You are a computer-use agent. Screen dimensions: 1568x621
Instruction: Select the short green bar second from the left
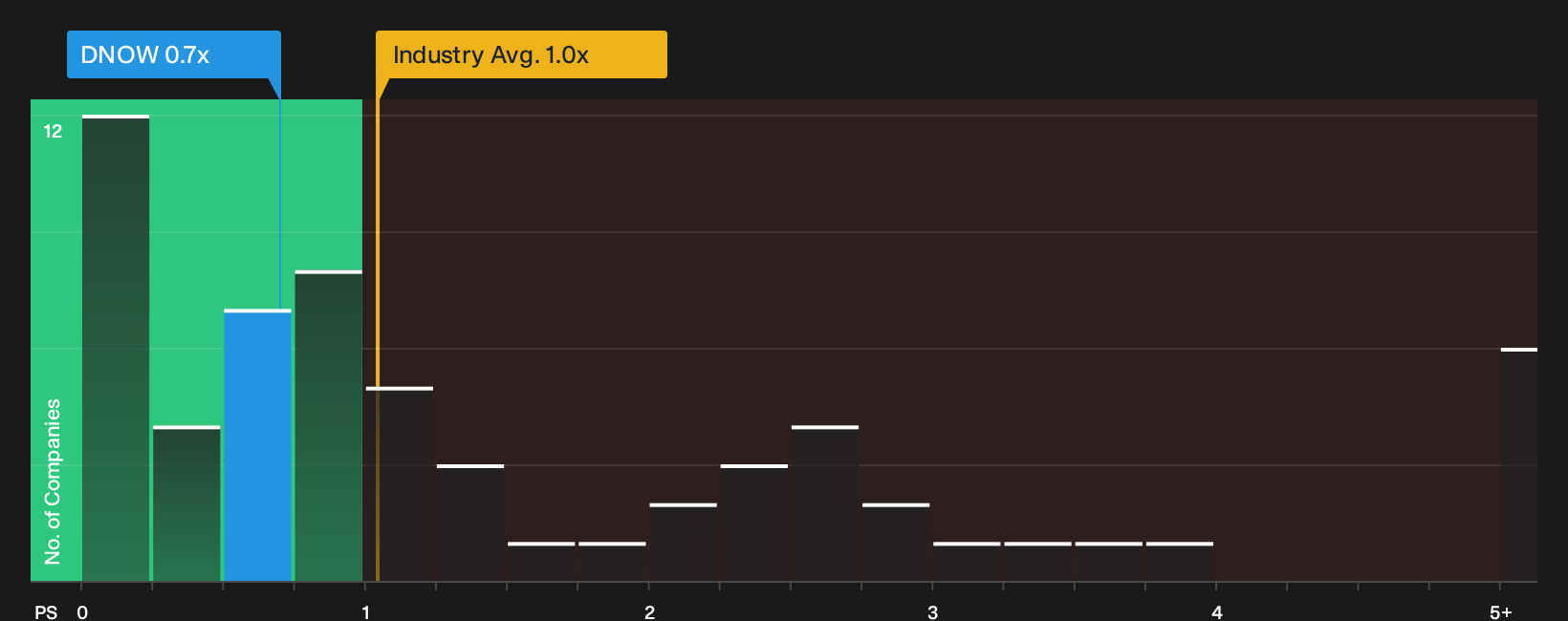point(186,503)
